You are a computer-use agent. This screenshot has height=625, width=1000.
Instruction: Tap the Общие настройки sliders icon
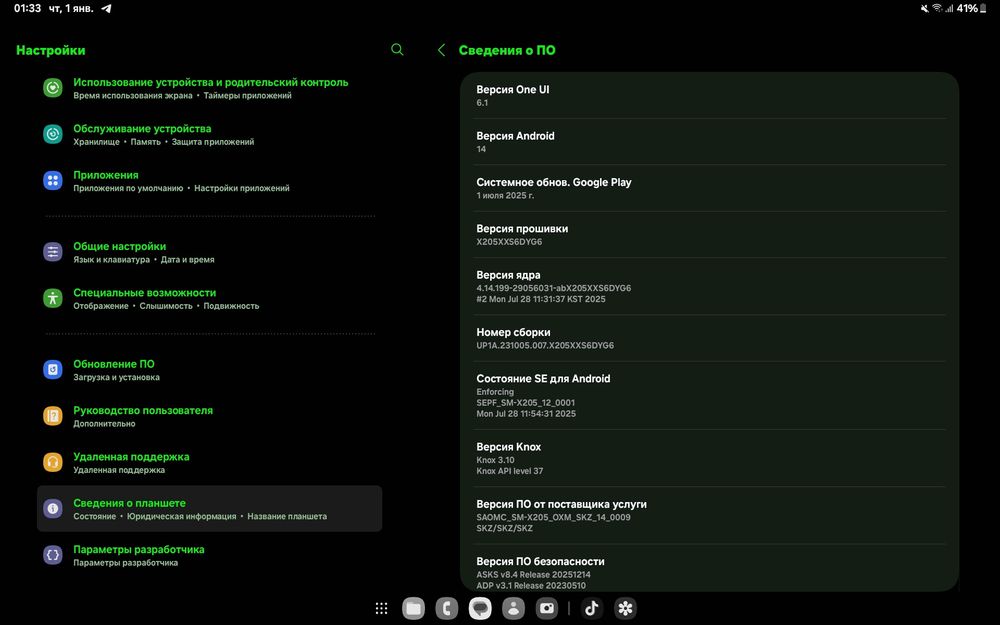53,252
